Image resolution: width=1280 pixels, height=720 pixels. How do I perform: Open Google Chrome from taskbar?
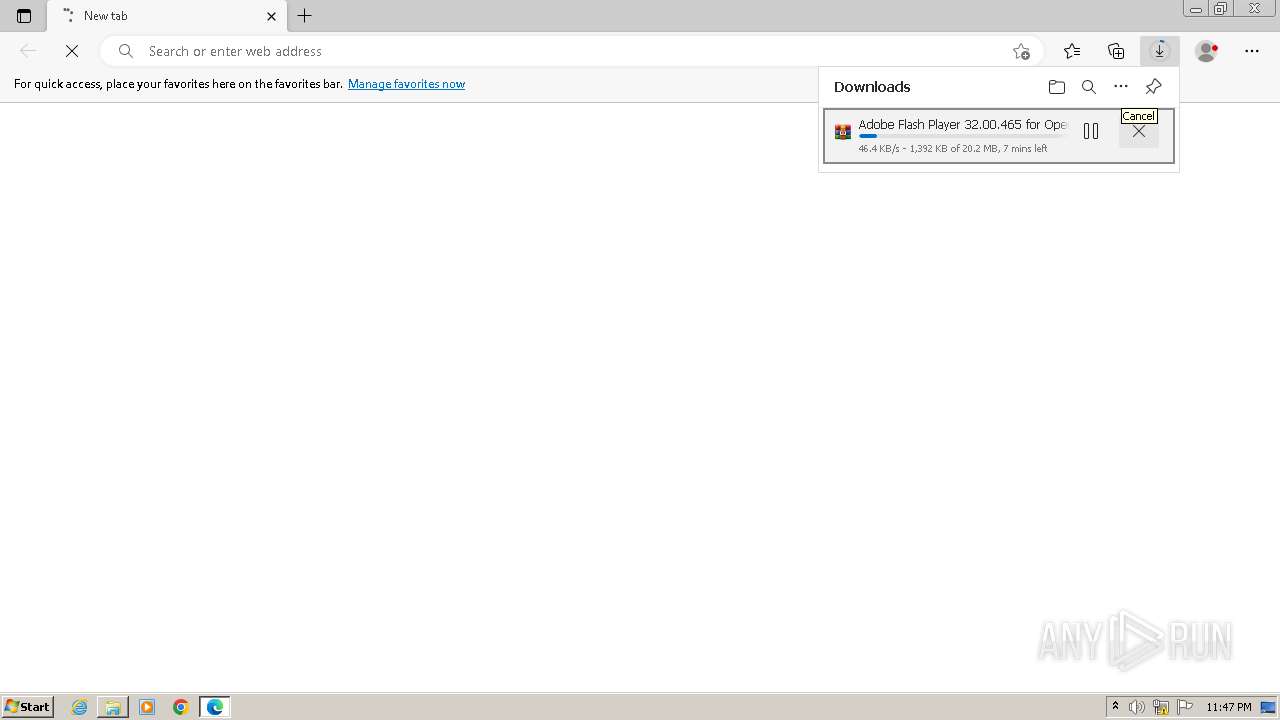point(181,707)
